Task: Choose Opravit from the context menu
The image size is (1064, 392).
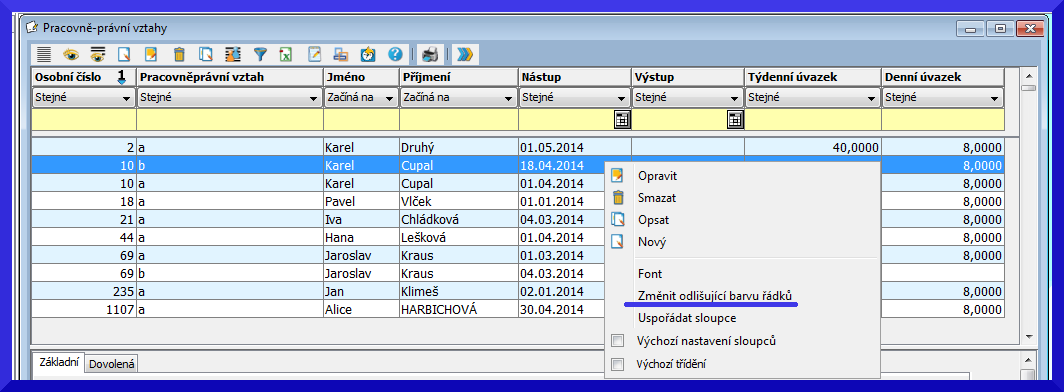Action: pos(658,176)
